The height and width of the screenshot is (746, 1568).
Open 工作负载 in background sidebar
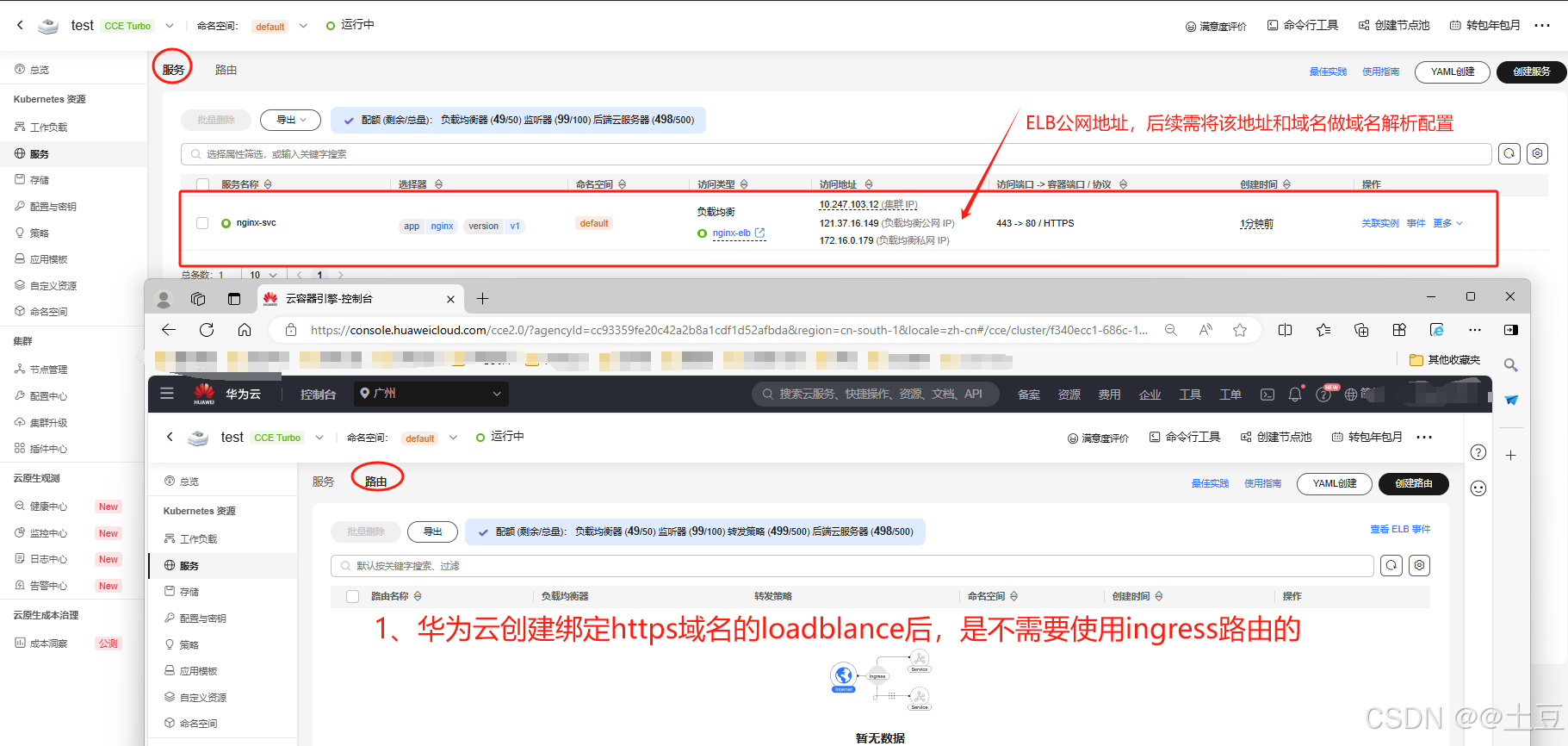48,127
